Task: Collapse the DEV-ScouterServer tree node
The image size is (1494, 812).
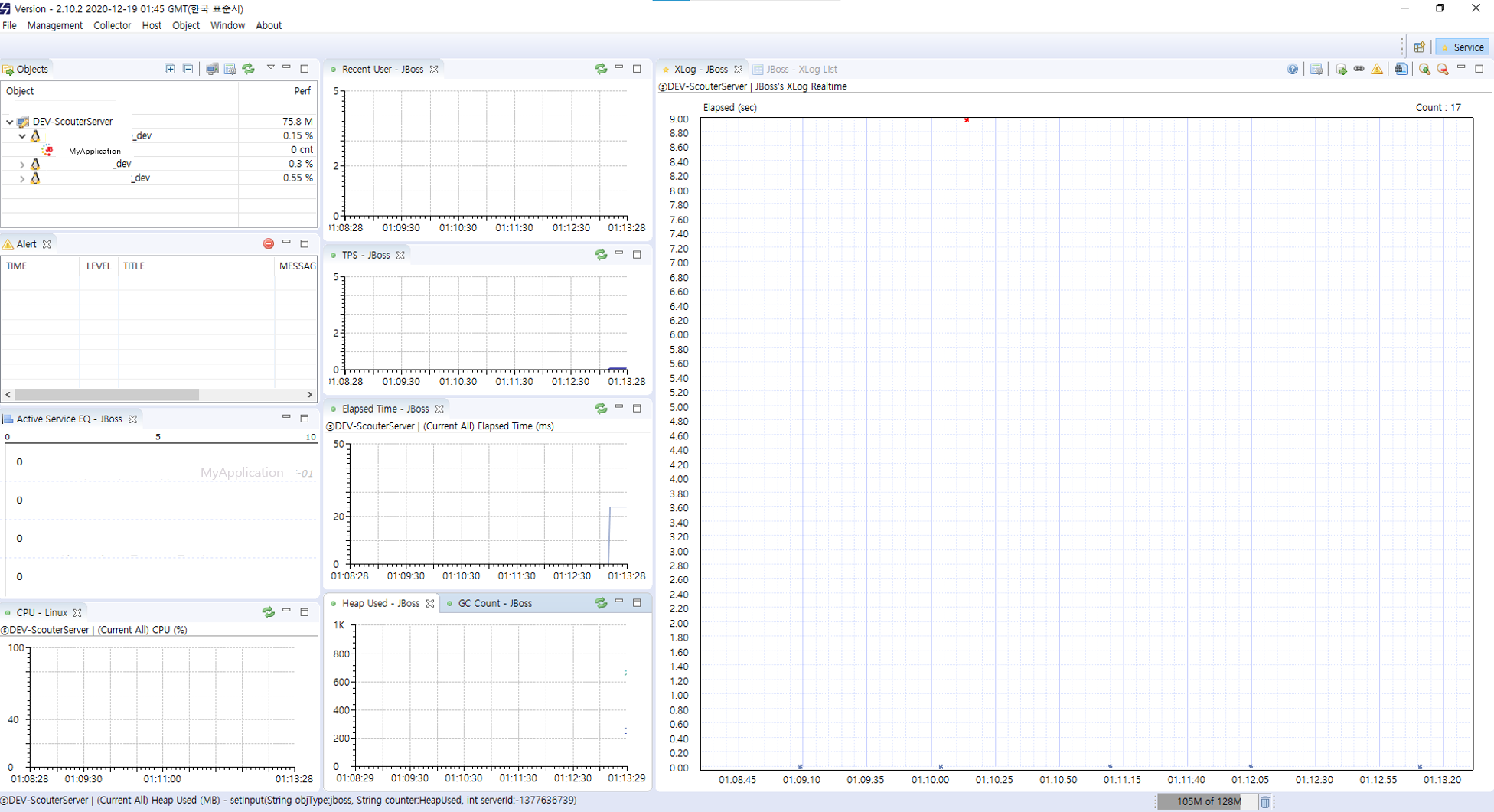Action: (x=9, y=122)
